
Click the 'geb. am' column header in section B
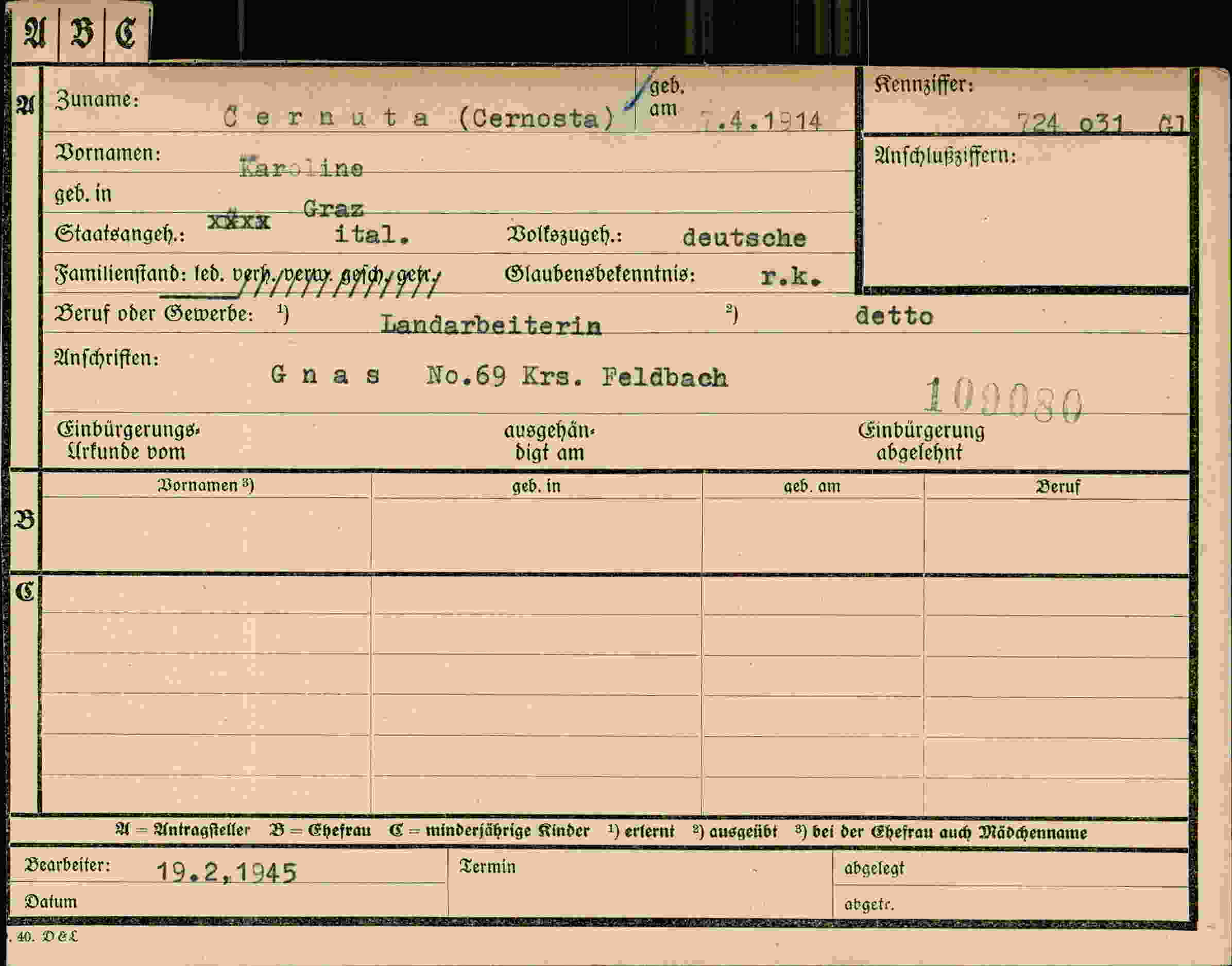pos(812,487)
